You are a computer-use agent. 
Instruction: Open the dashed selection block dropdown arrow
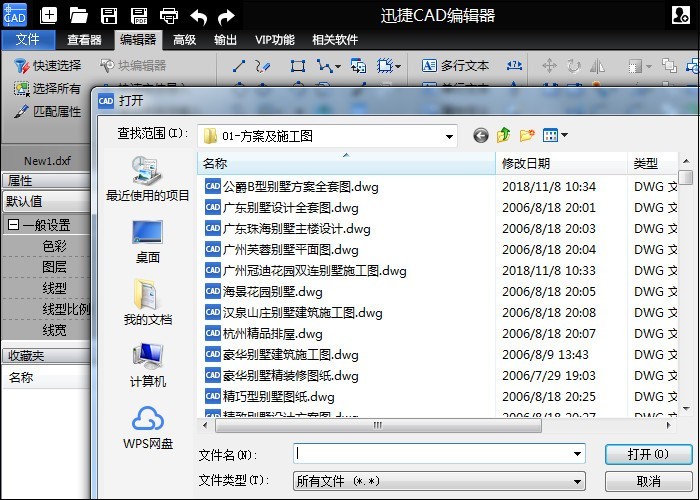[398, 67]
